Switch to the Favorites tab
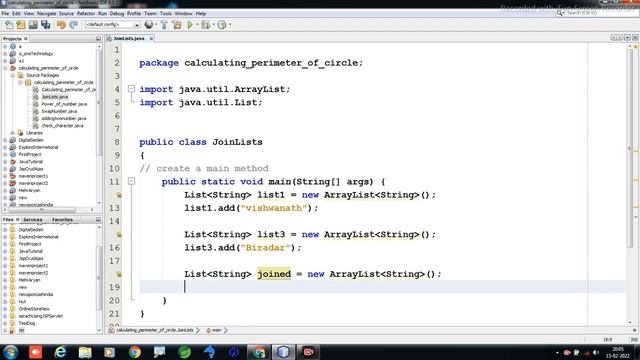Image resolution: width=640 pixels, height=360 pixels. pyautogui.click(x=62, y=220)
